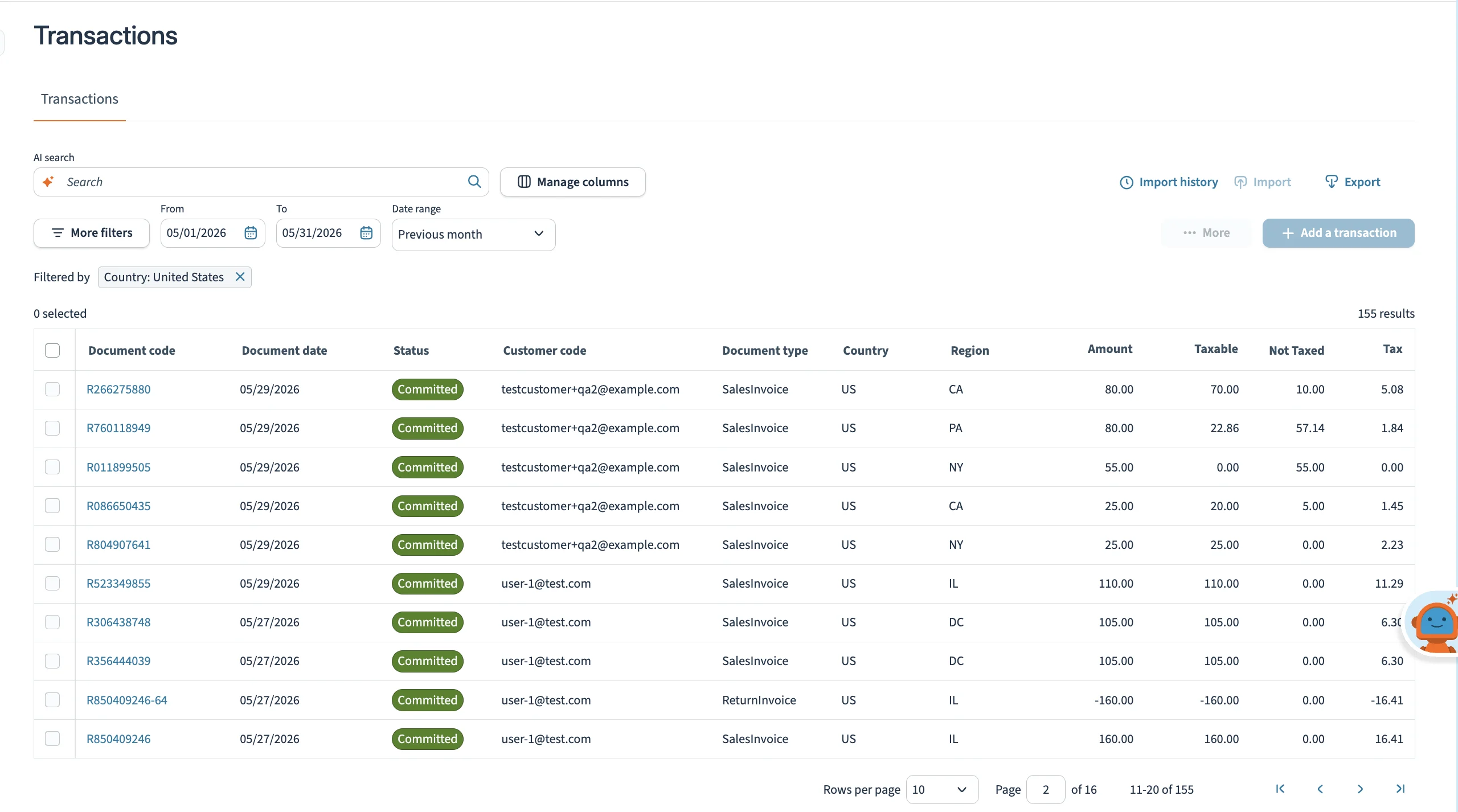Open transaction R266275880
This screenshot has height=812, width=1458.
click(118, 389)
